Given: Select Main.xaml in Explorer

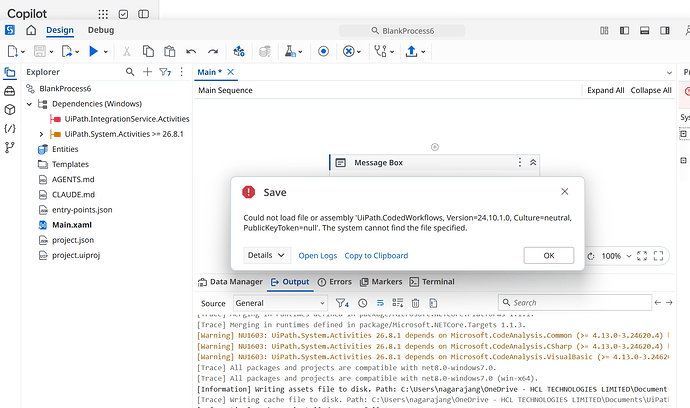Looking at the screenshot, I should 72,225.
